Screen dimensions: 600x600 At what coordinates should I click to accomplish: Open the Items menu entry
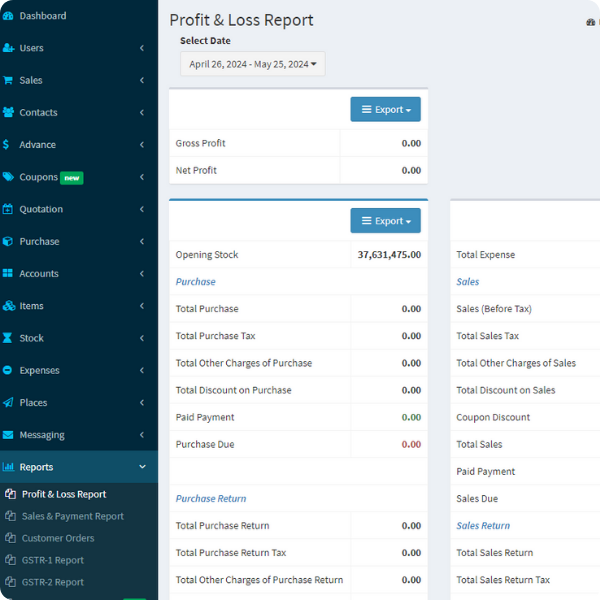(x=31, y=306)
